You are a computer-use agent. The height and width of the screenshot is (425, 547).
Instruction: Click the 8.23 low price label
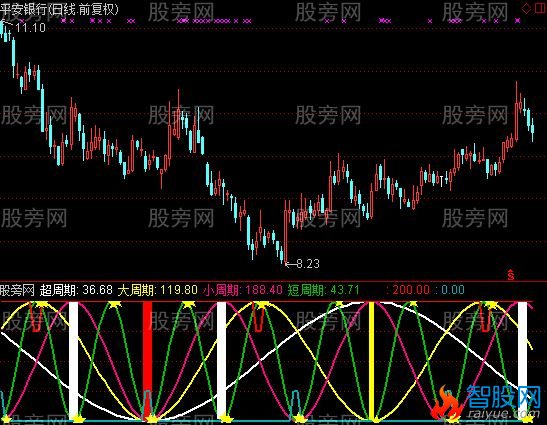308,264
